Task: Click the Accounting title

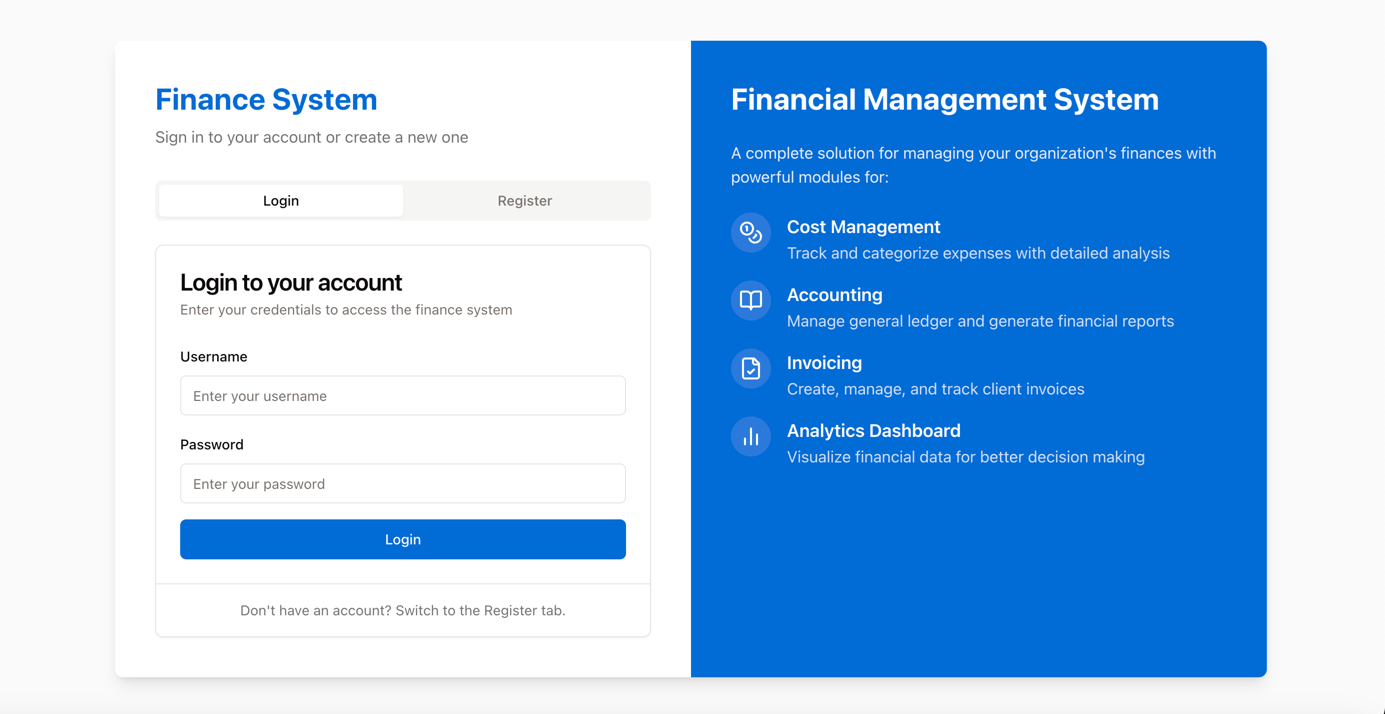Action: (835, 295)
